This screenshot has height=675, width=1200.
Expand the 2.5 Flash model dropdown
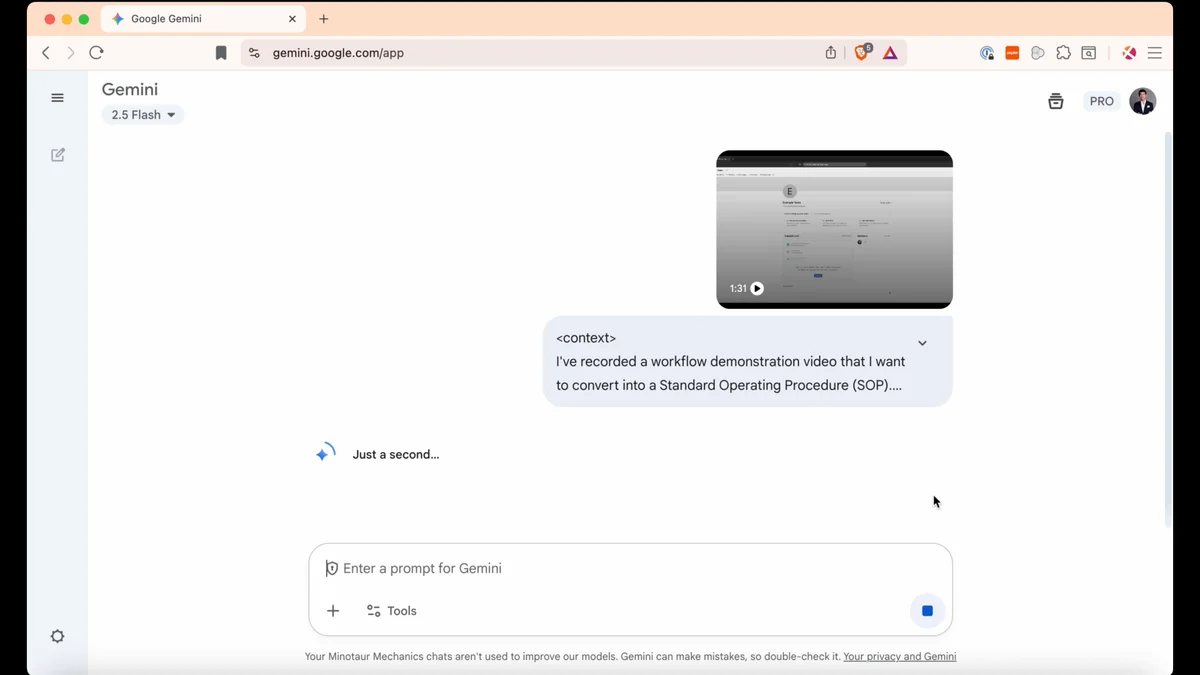(x=143, y=115)
